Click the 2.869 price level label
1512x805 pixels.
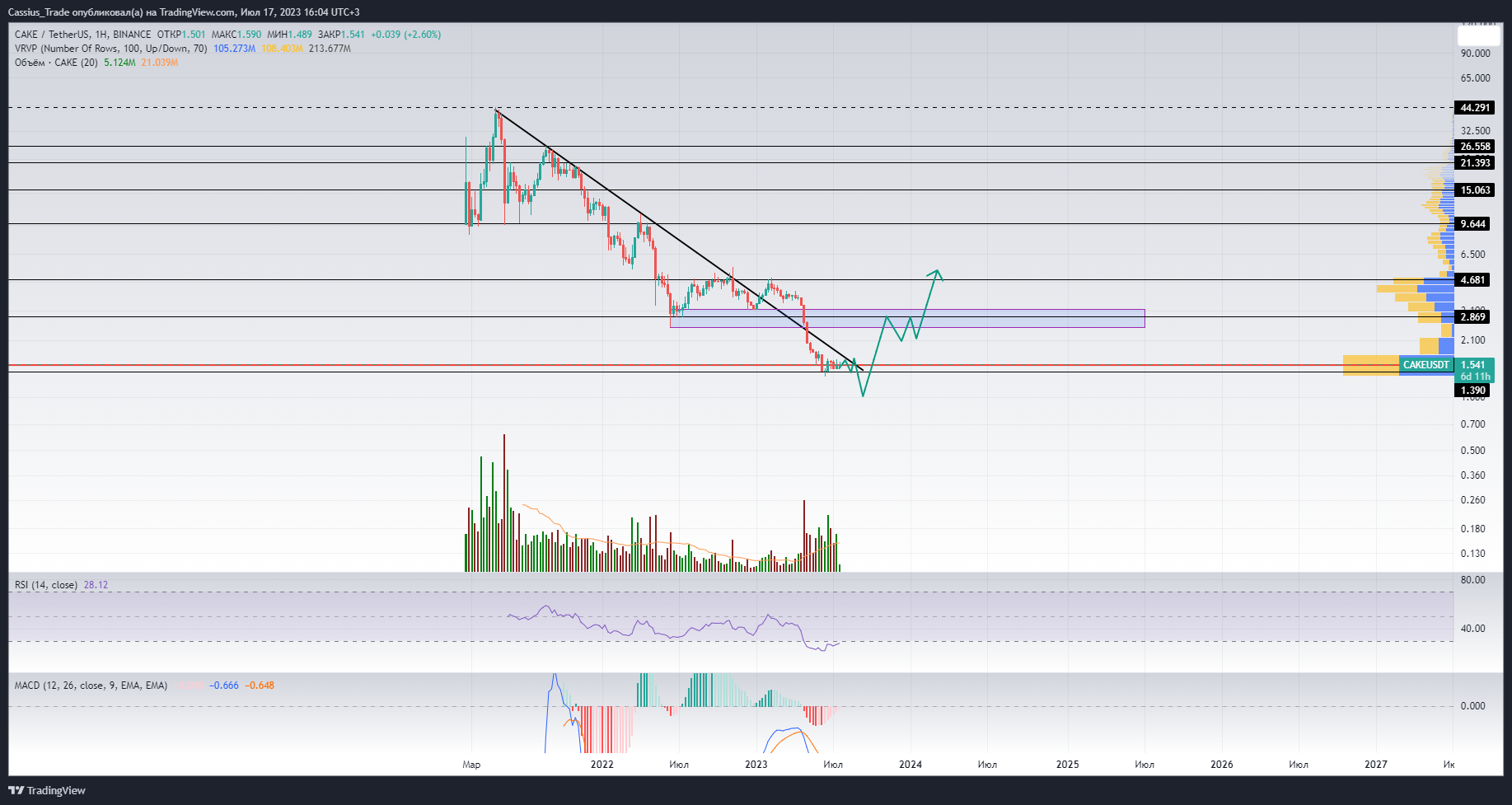pyautogui.click(x=1472, y=317)
